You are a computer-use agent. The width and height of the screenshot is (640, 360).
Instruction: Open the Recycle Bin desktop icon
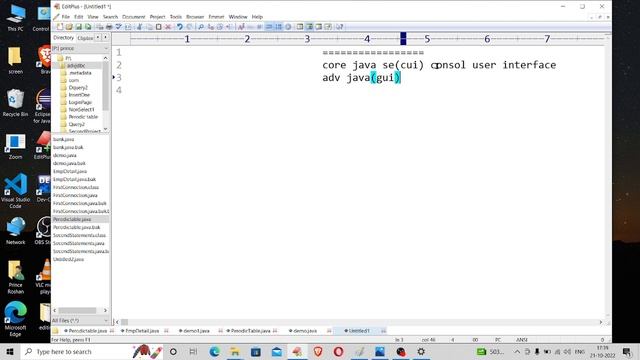pyautogui.click(x=16, y=103)
